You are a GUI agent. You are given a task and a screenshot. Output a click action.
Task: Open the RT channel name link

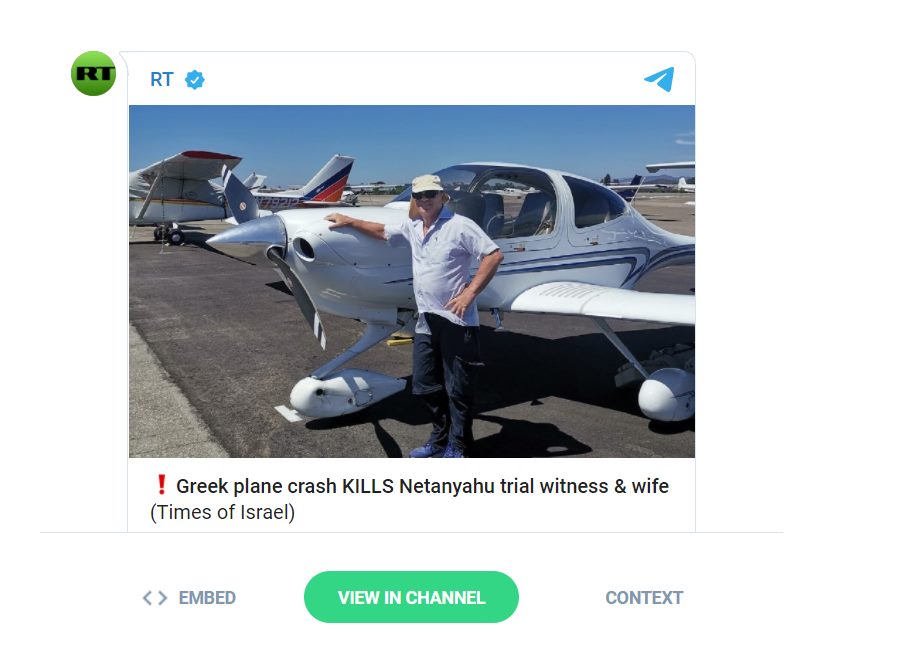pyautogui.click(x=161, y=80)
